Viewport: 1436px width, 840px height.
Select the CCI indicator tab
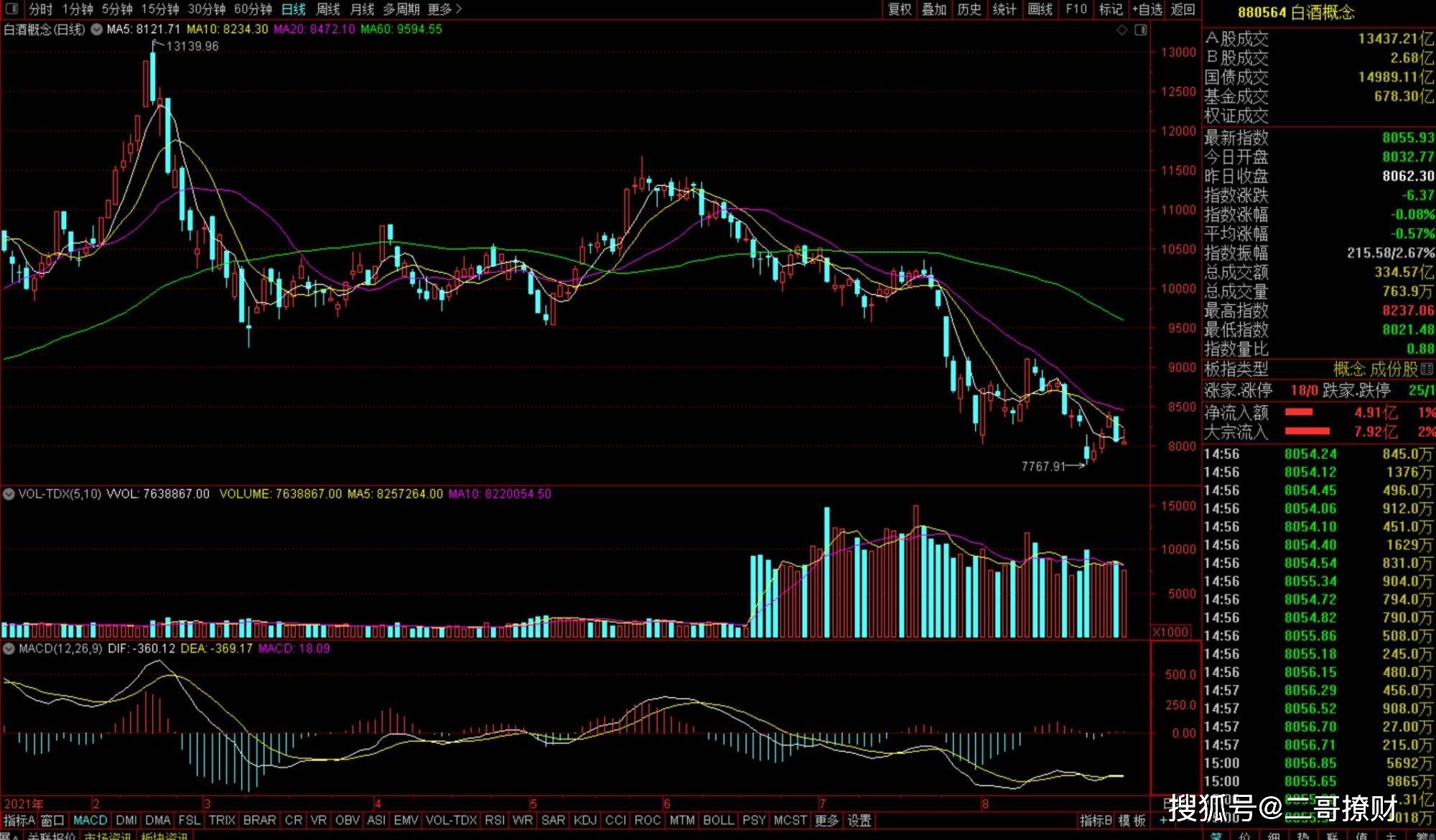[615, 820]
